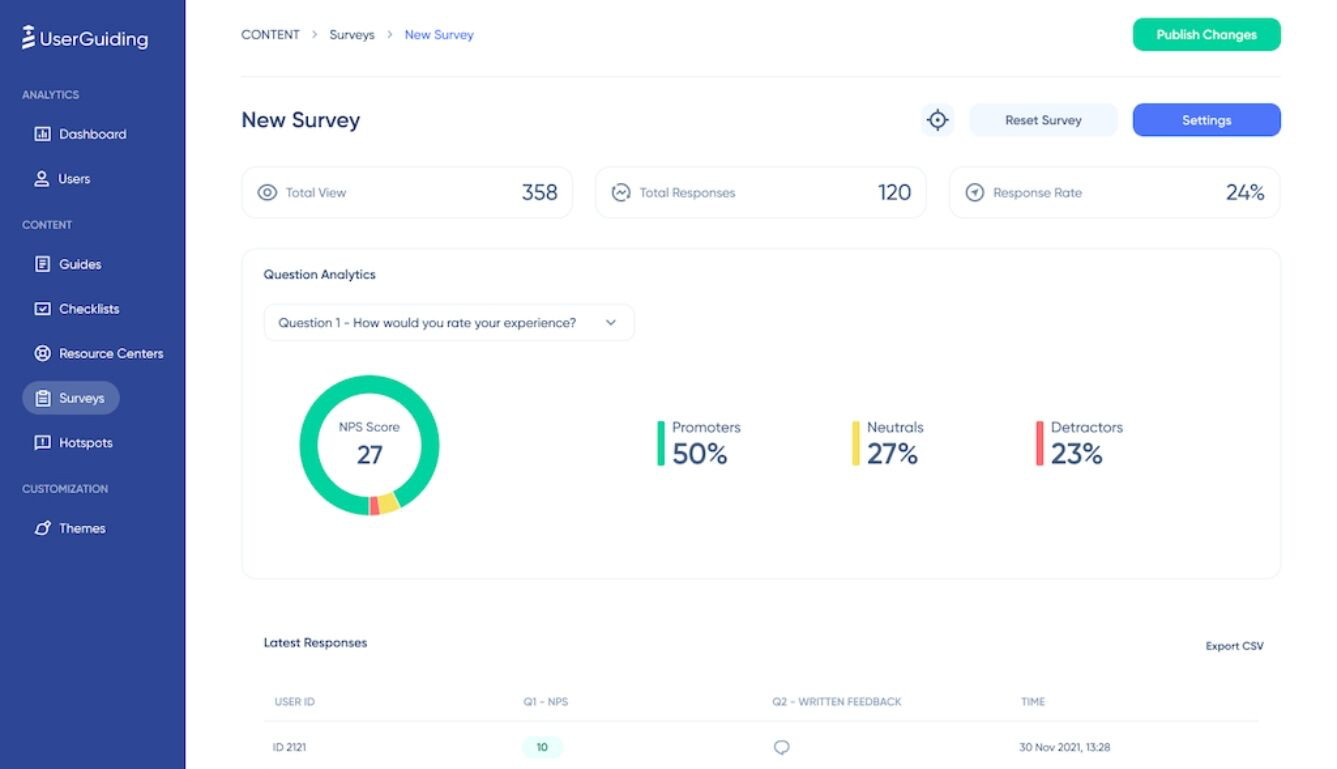Click the Response Rate arrow icon
The height and width of the screenshot is (769, 1337).
tap(975, 192)
